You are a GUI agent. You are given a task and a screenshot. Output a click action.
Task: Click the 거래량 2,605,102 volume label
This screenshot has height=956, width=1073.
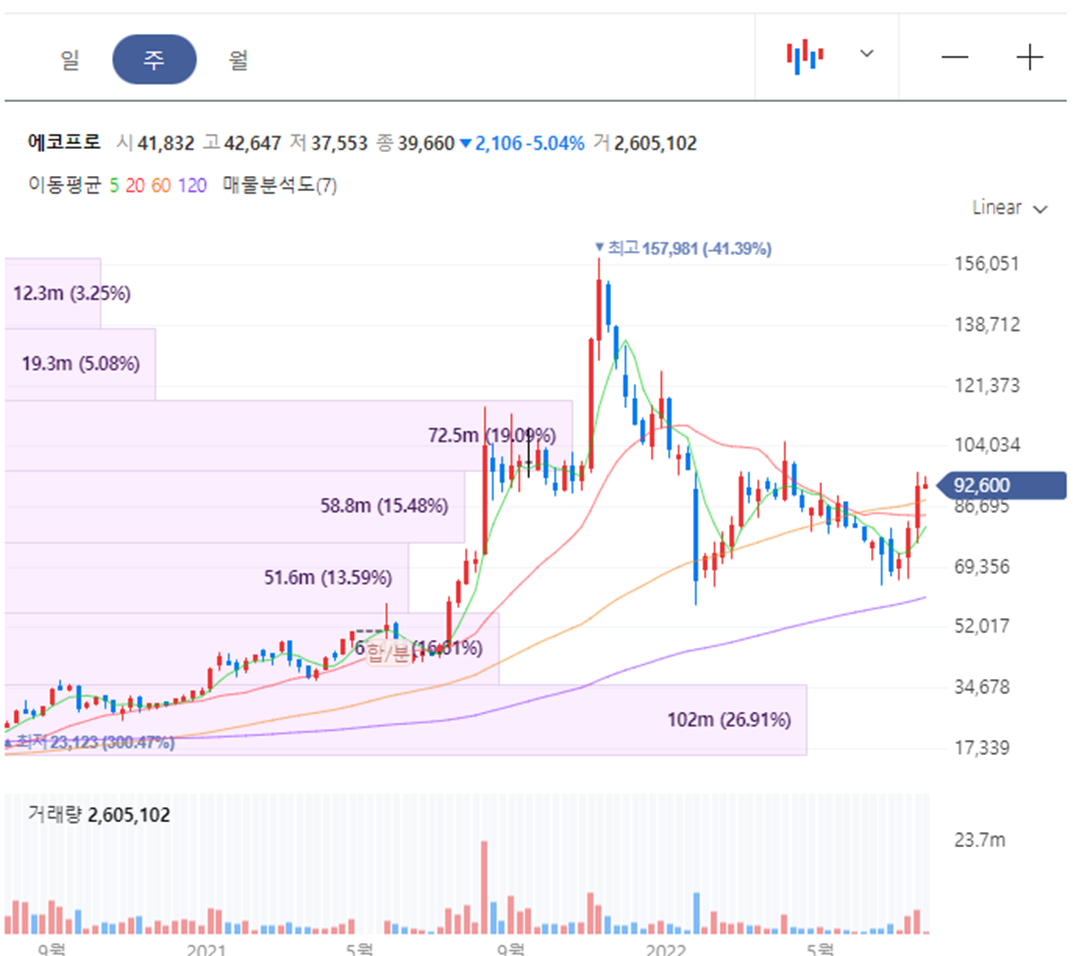coord(99,814)
